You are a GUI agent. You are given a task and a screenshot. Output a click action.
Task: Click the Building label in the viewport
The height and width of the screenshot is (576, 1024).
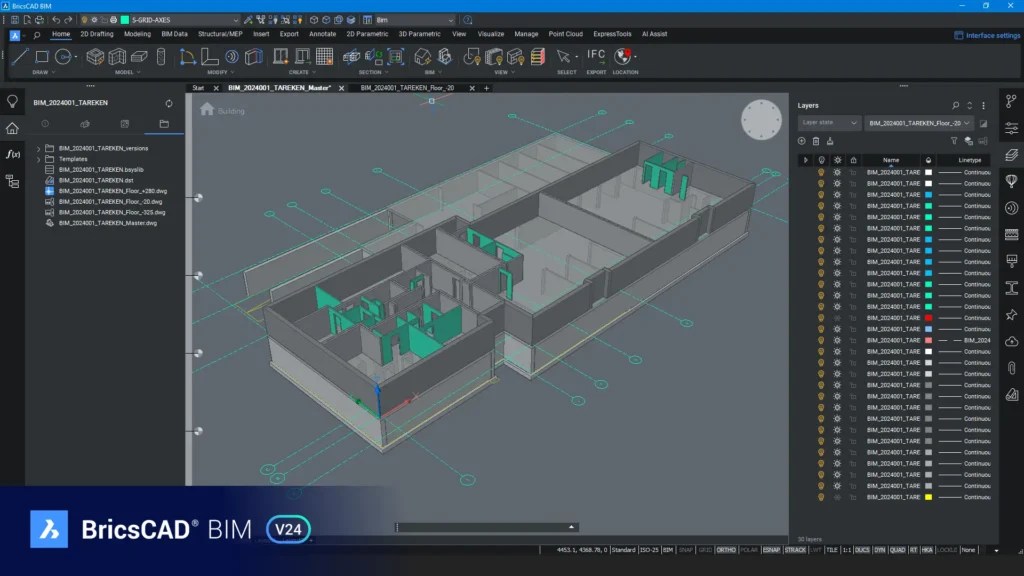231,111
